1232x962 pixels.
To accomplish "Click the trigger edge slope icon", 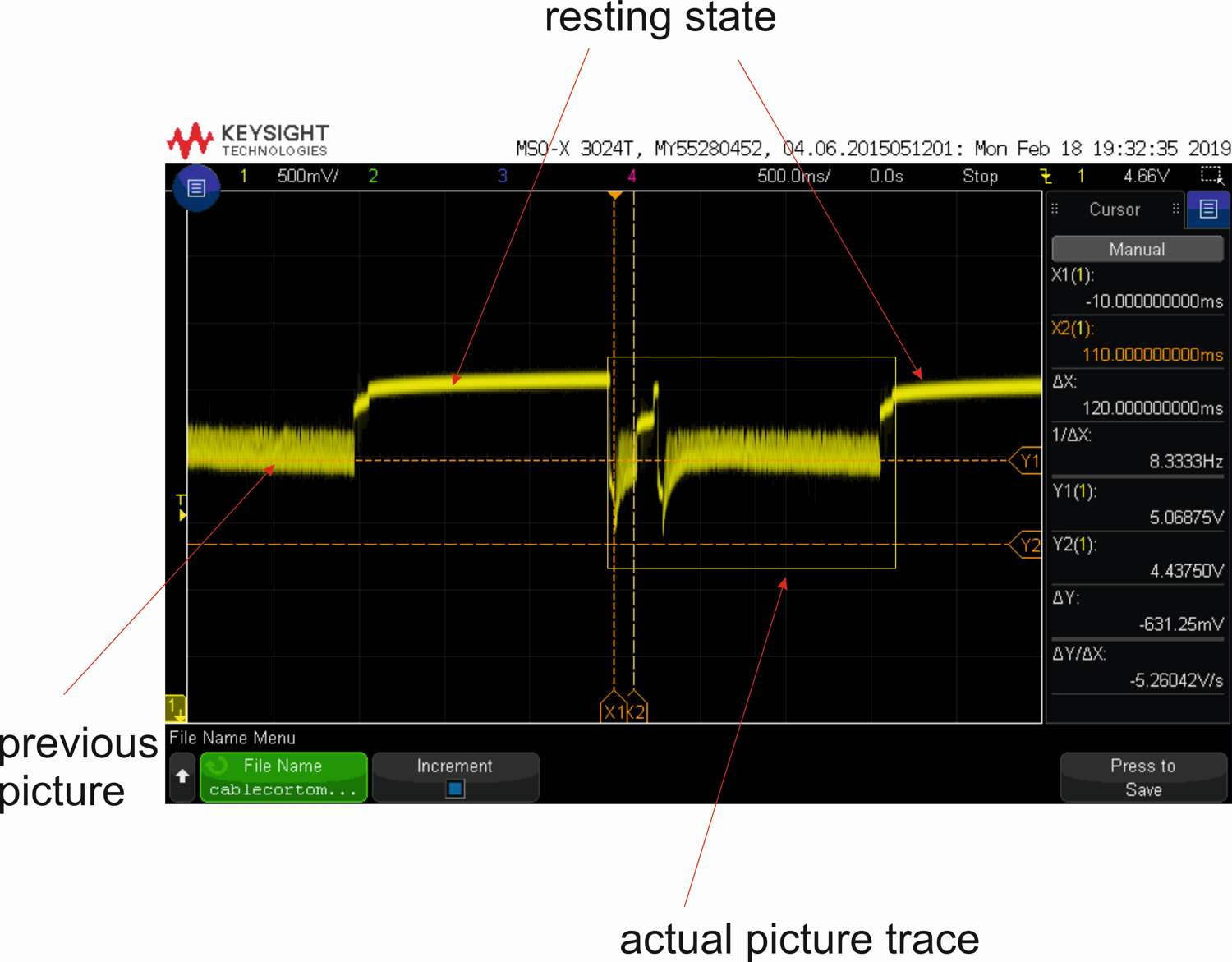I will click(1046, 176).
